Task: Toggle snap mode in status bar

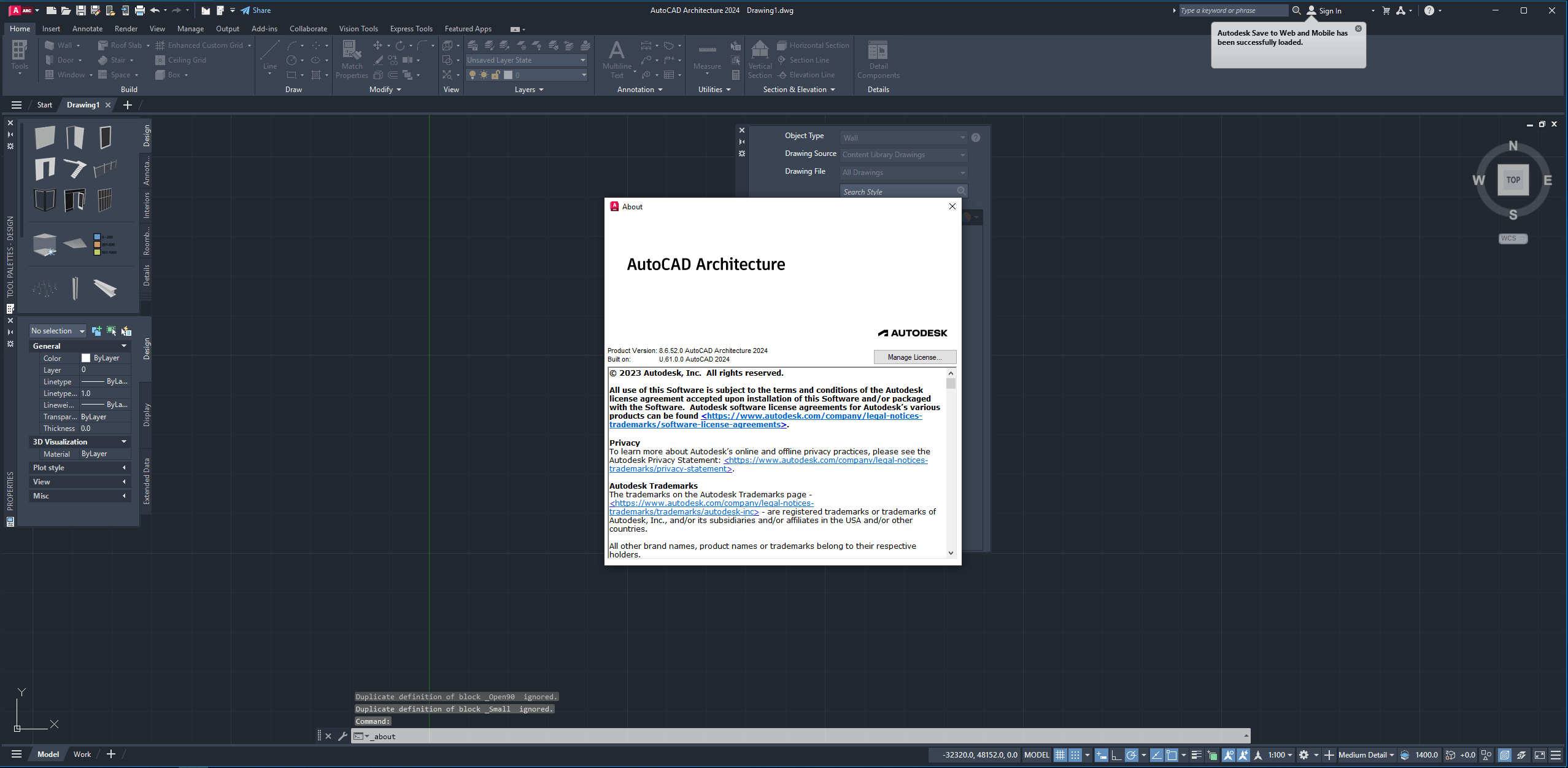Action: pos(1075,755)
